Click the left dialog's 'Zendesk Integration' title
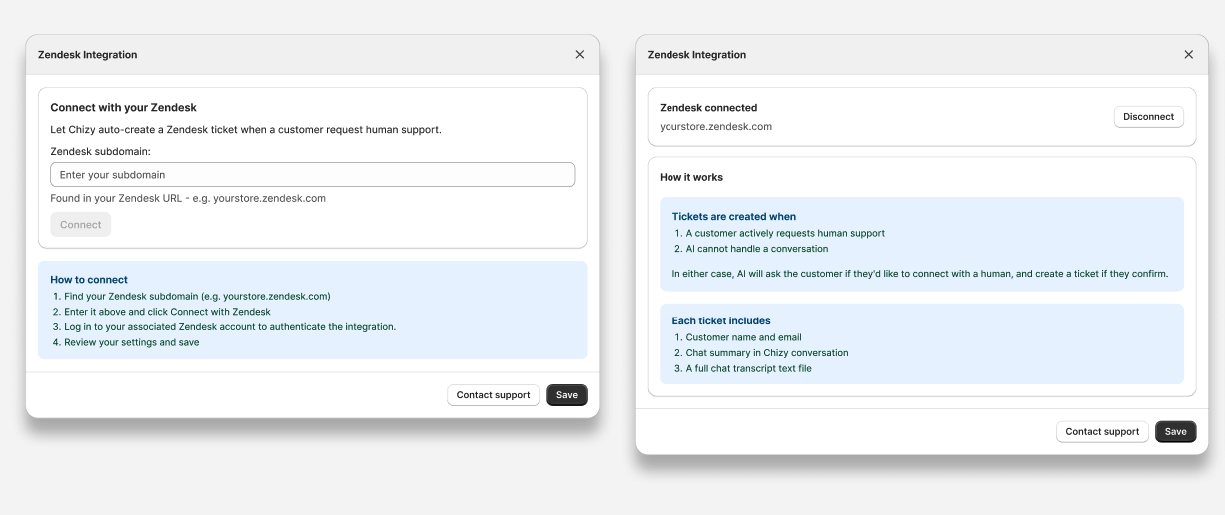This screenshot has width=1225, height=515. pyautogui.click(x=88, y=55)
